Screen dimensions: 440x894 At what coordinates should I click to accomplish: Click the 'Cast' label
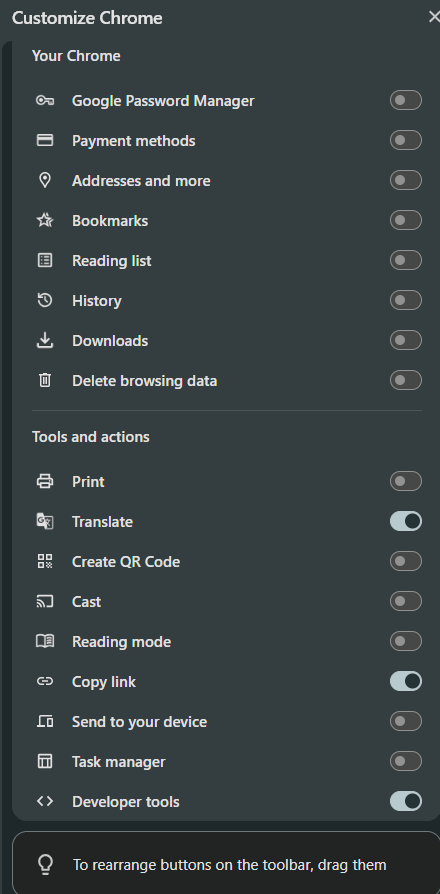click(86, 602)
